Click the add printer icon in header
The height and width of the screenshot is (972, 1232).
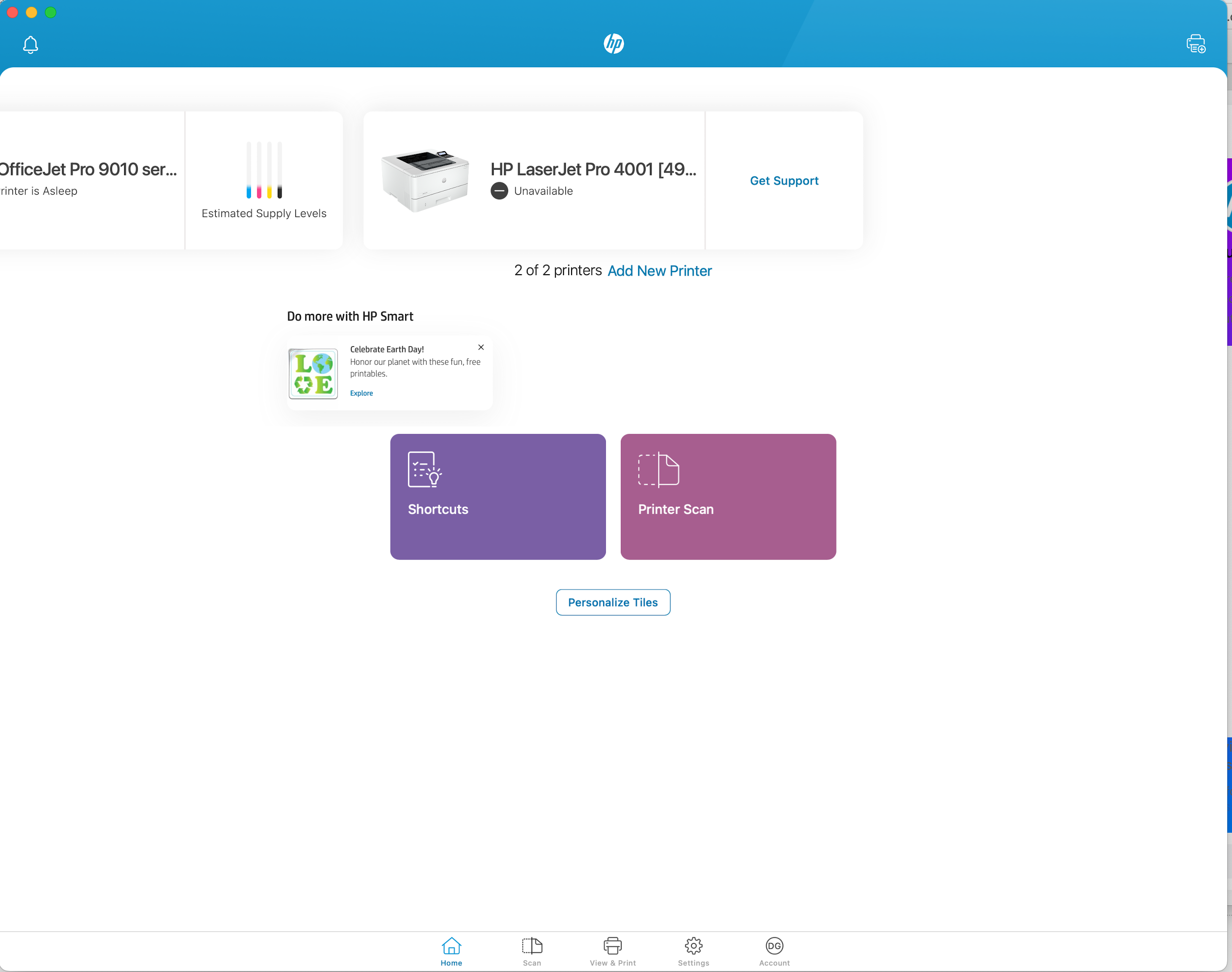(x=1196, y=44)
